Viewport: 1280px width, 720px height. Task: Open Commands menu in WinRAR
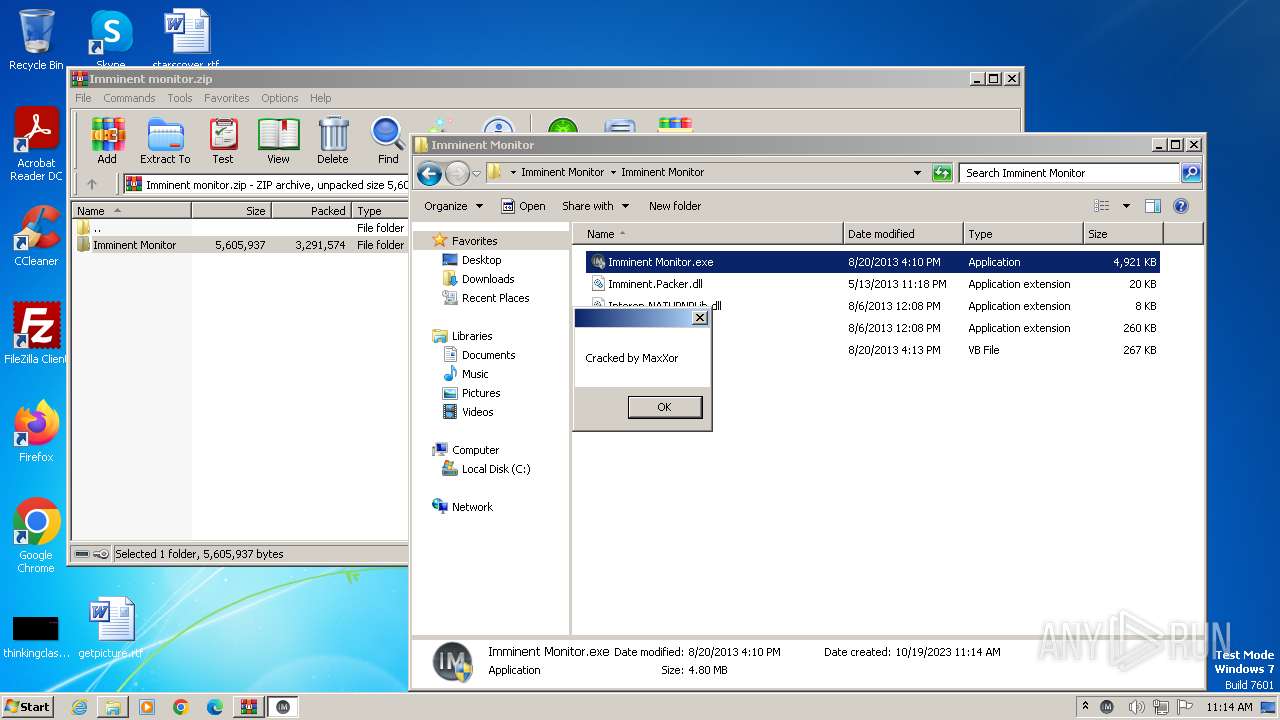129,98
